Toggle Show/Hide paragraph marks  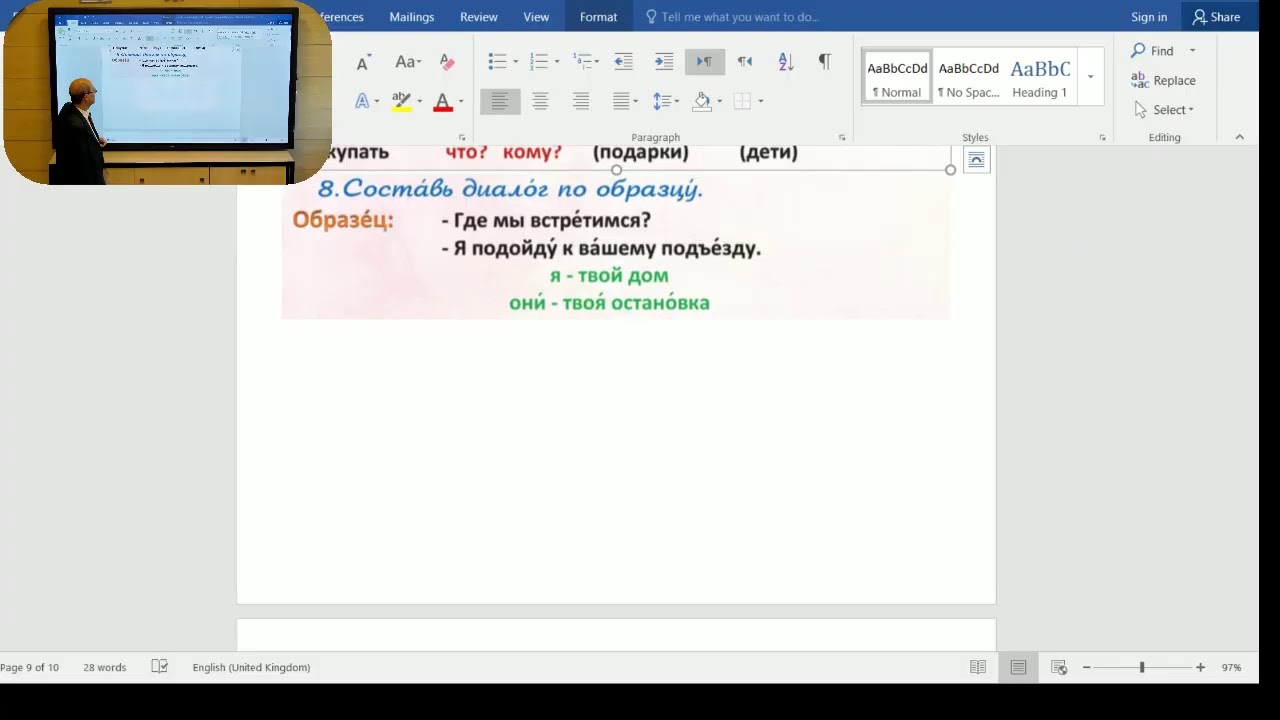click(825, 62)
